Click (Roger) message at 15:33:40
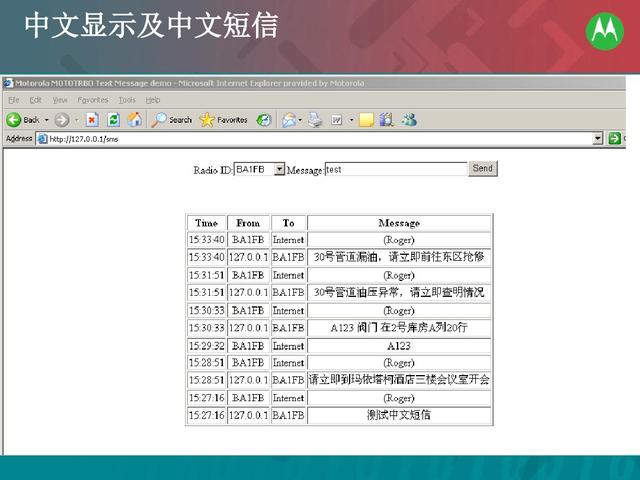 click(x=399, y=240)
